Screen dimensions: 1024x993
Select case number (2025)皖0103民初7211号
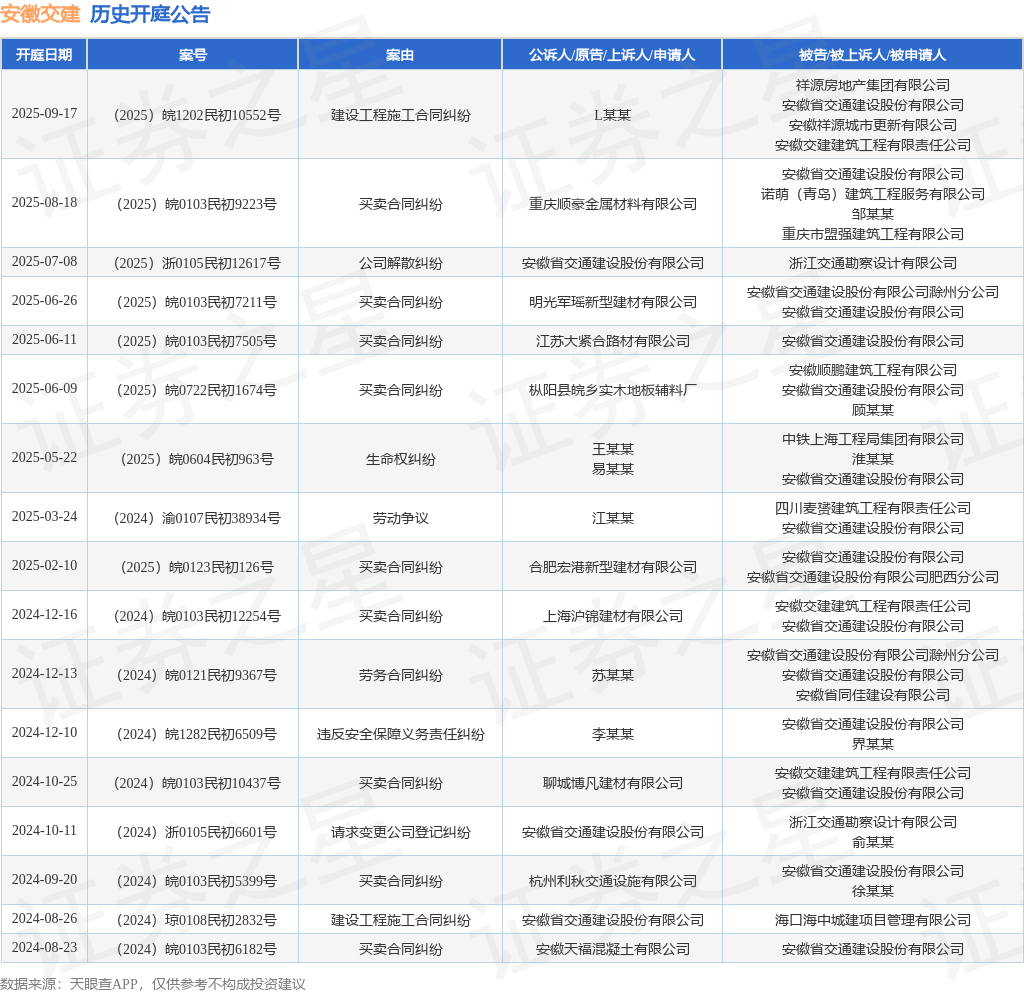point(197,302)
